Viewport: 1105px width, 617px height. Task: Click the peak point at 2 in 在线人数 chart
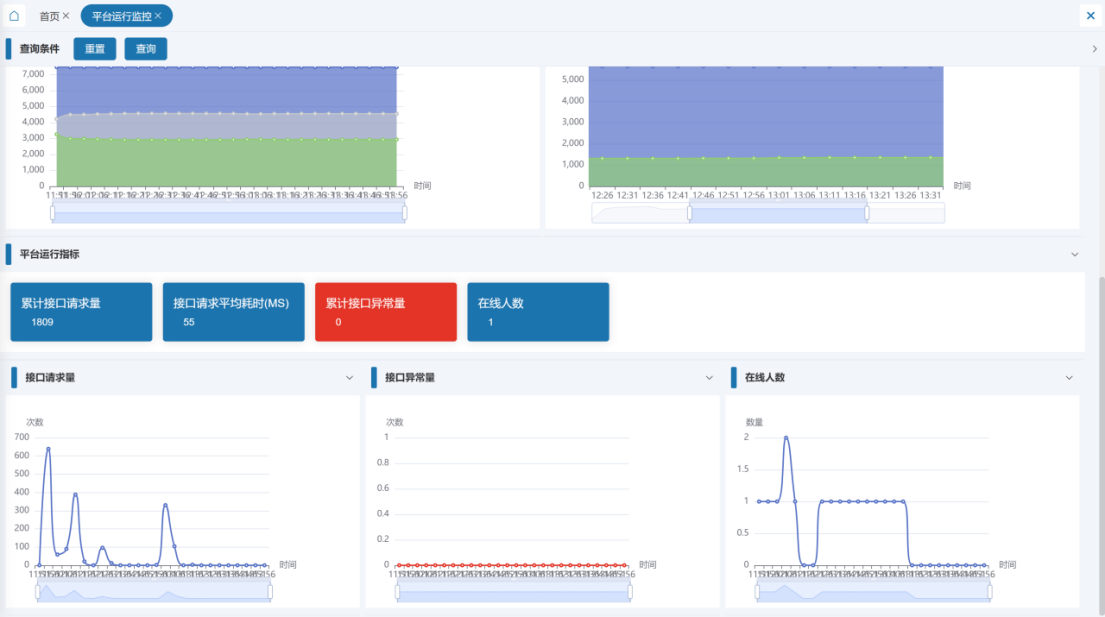pyautogui.click(x=786, y=437)
